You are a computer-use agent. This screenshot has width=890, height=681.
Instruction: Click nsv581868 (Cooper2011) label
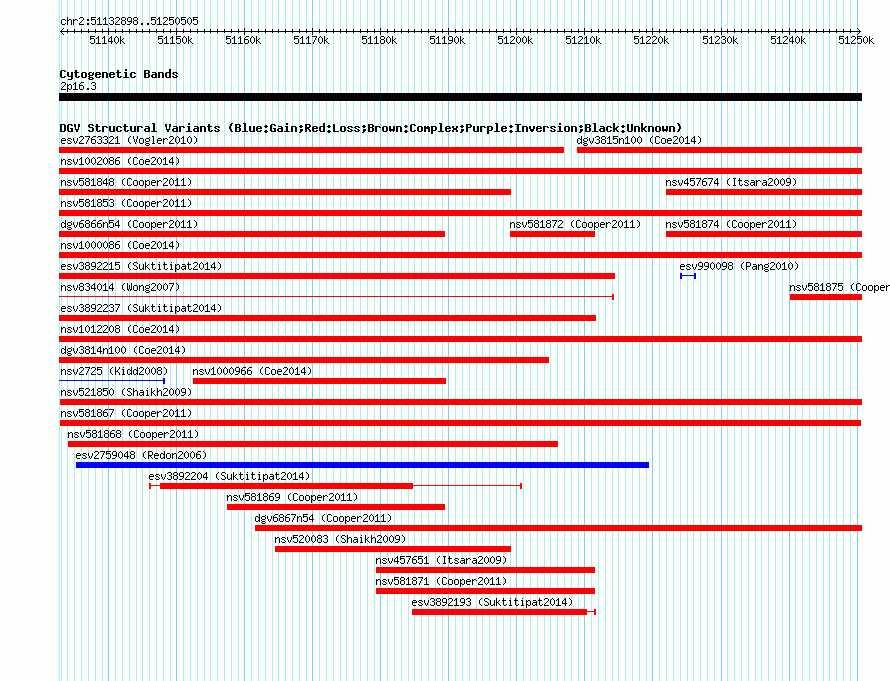(x=133, y=434)
